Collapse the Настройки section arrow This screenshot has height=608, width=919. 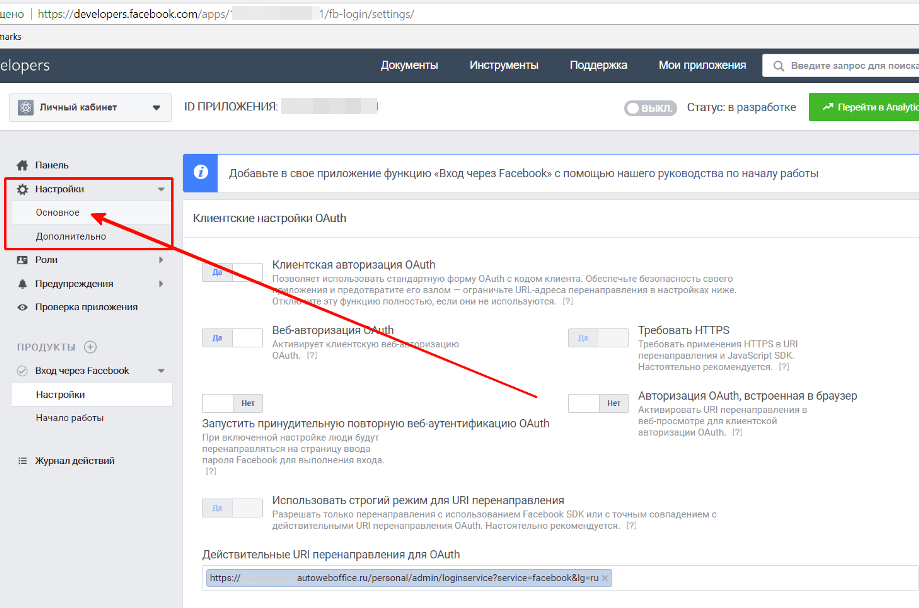[161, 189]
